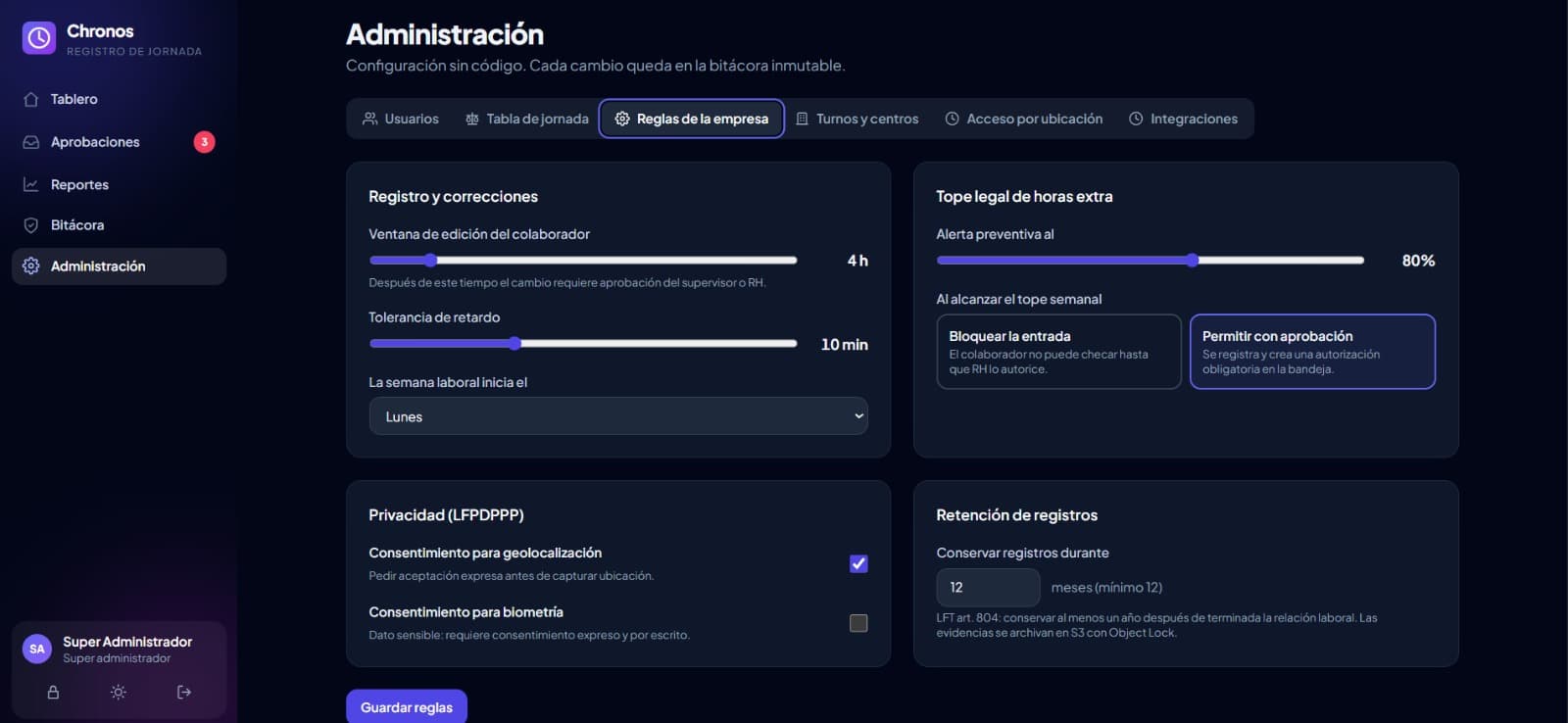The width and height of the screenshot is (1568, 723).
Task: Select the Bloquear la entrada option
Action: coord(1058,352)
